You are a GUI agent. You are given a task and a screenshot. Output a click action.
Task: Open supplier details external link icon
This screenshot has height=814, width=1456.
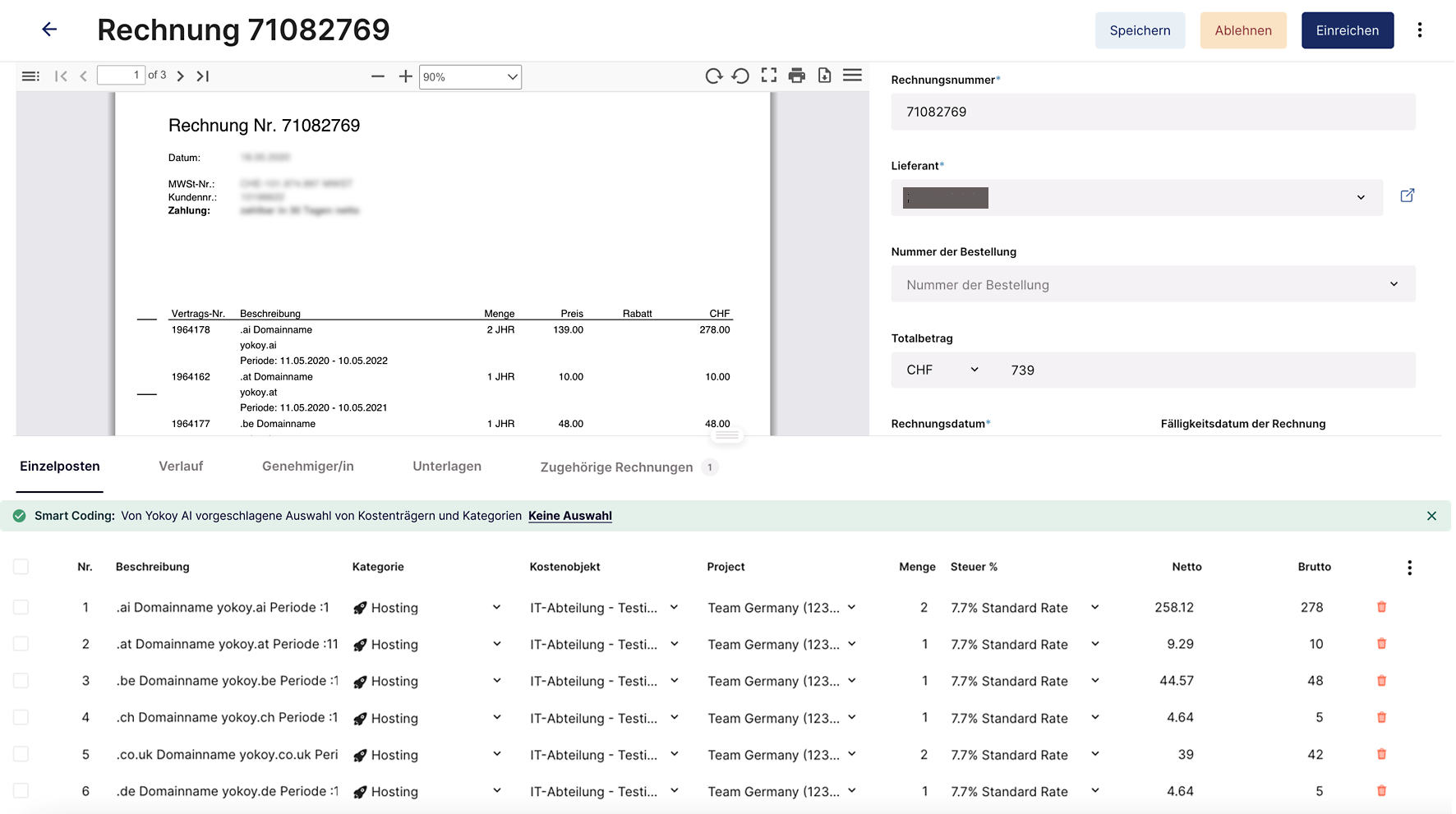[1407, 195]
